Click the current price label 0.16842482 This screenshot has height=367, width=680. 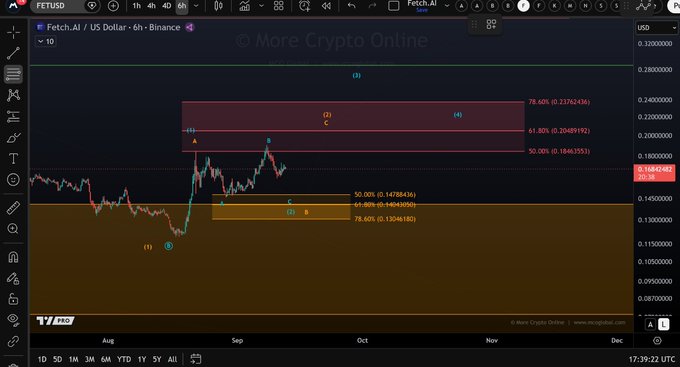(x=654, y=173)
